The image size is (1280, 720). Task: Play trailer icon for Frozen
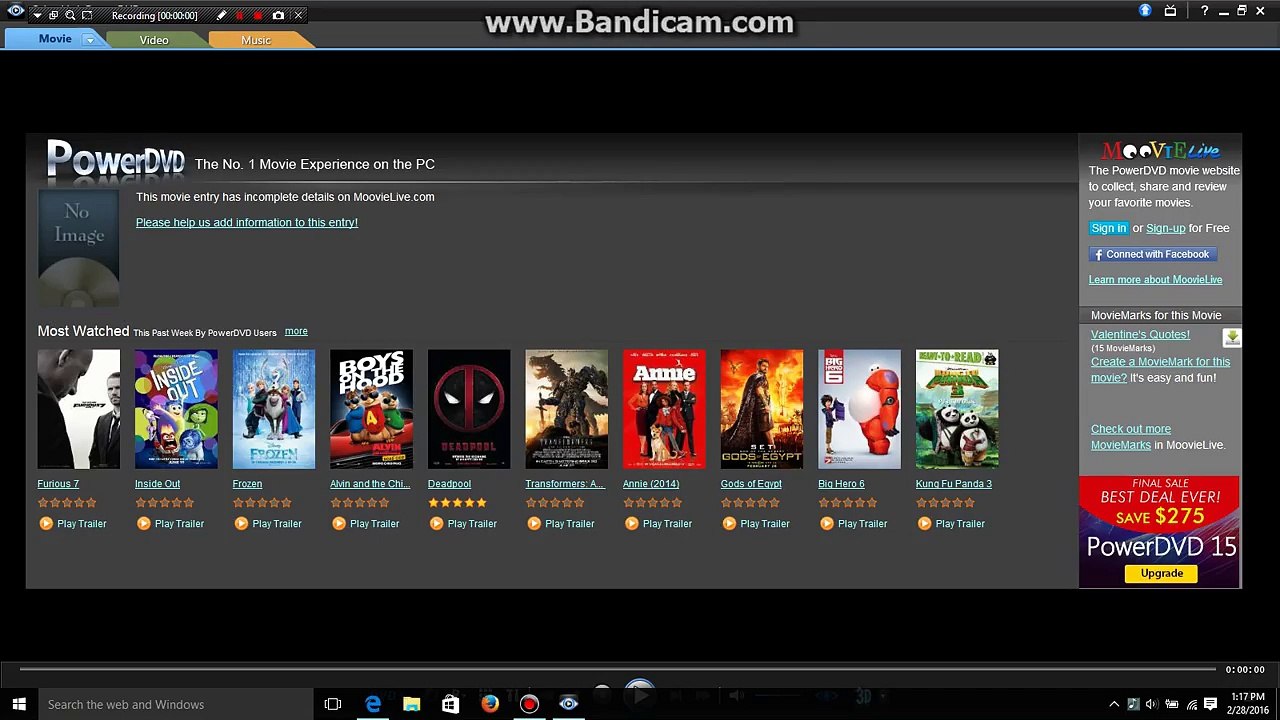240,523
